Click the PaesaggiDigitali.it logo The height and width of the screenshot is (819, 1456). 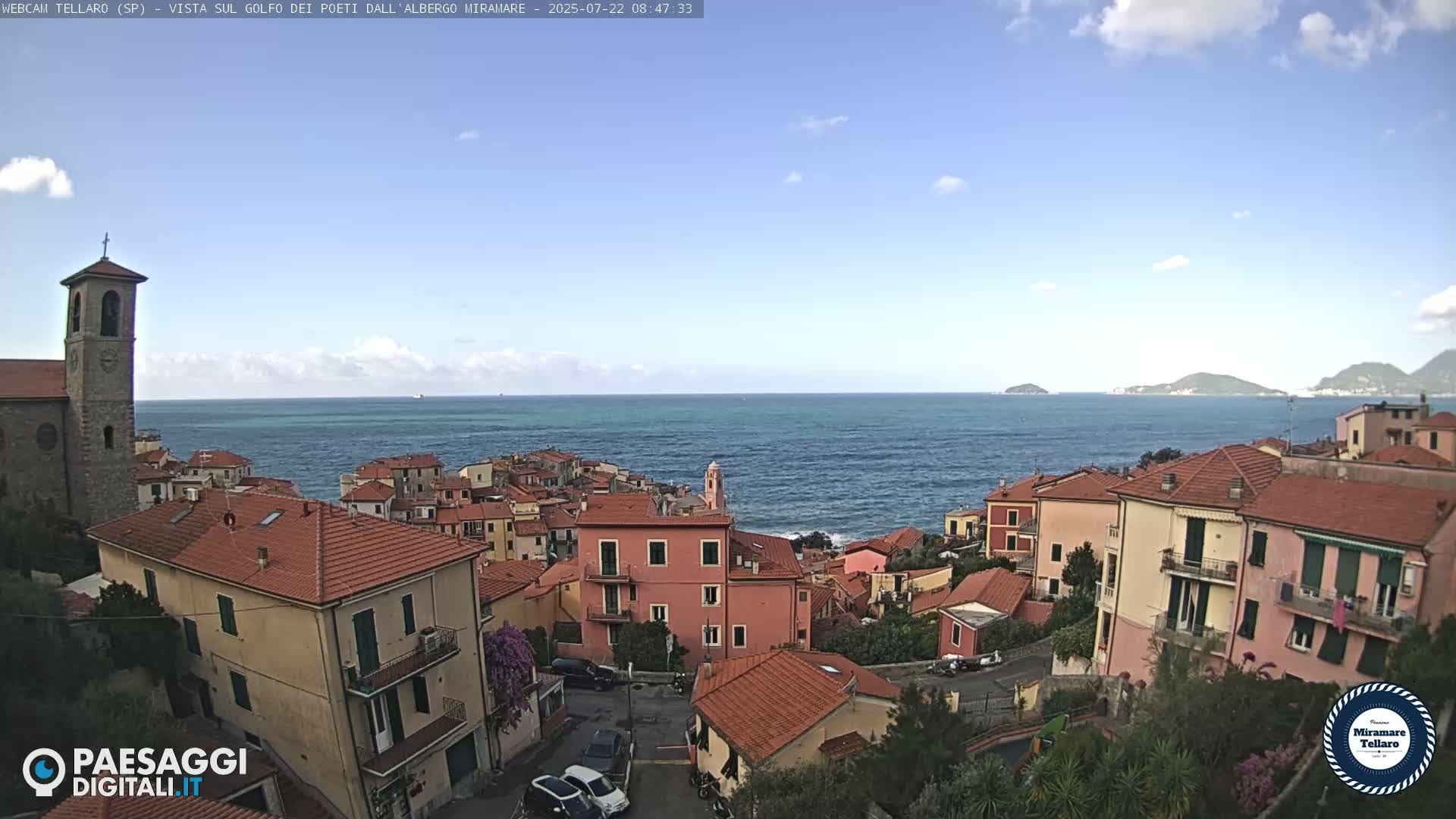coord(135,772)
